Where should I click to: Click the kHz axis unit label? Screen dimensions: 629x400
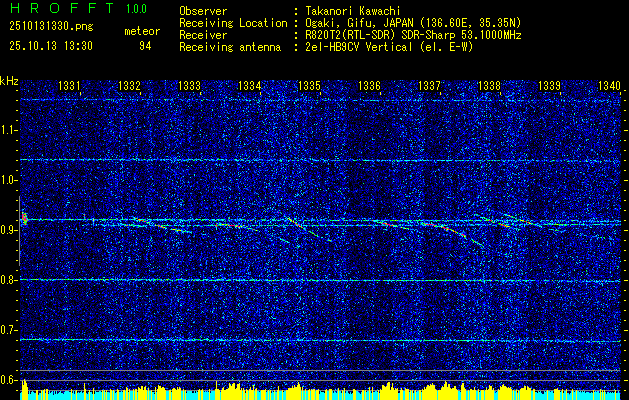click(9, 81)
